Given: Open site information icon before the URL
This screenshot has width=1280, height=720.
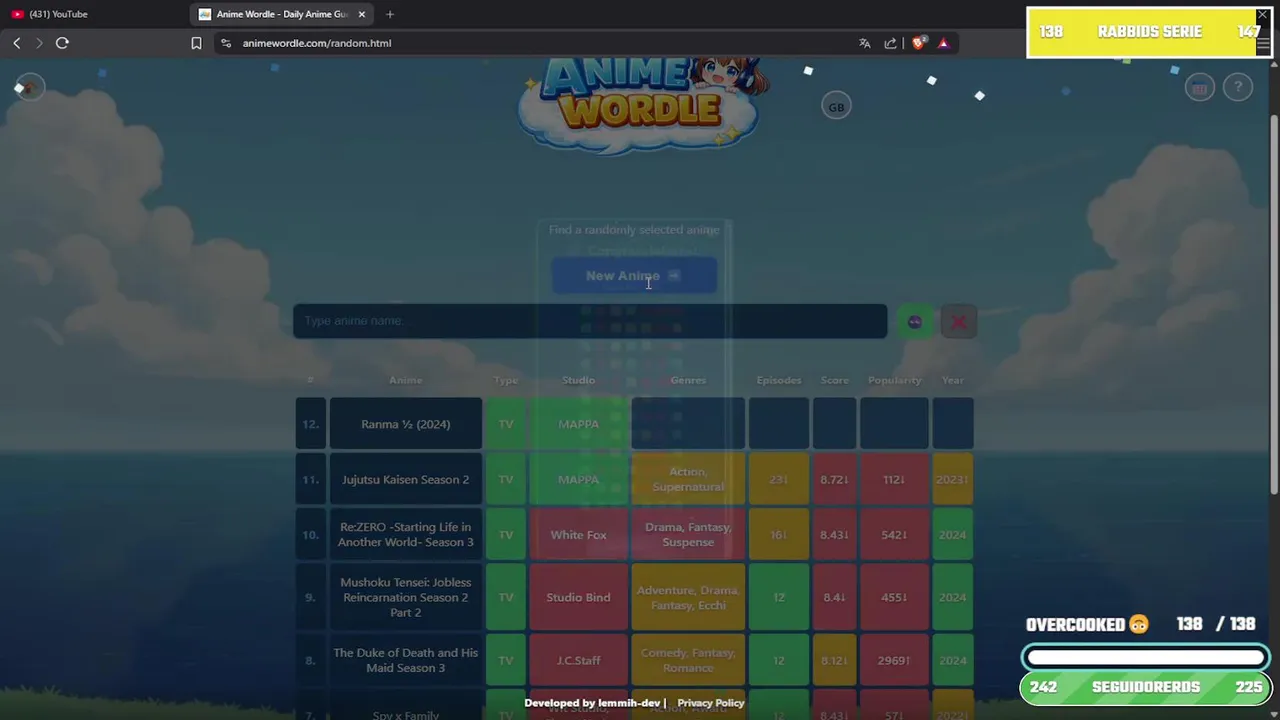Looking at the screenshot, I should pyautogui.click(x=226, y=43).
